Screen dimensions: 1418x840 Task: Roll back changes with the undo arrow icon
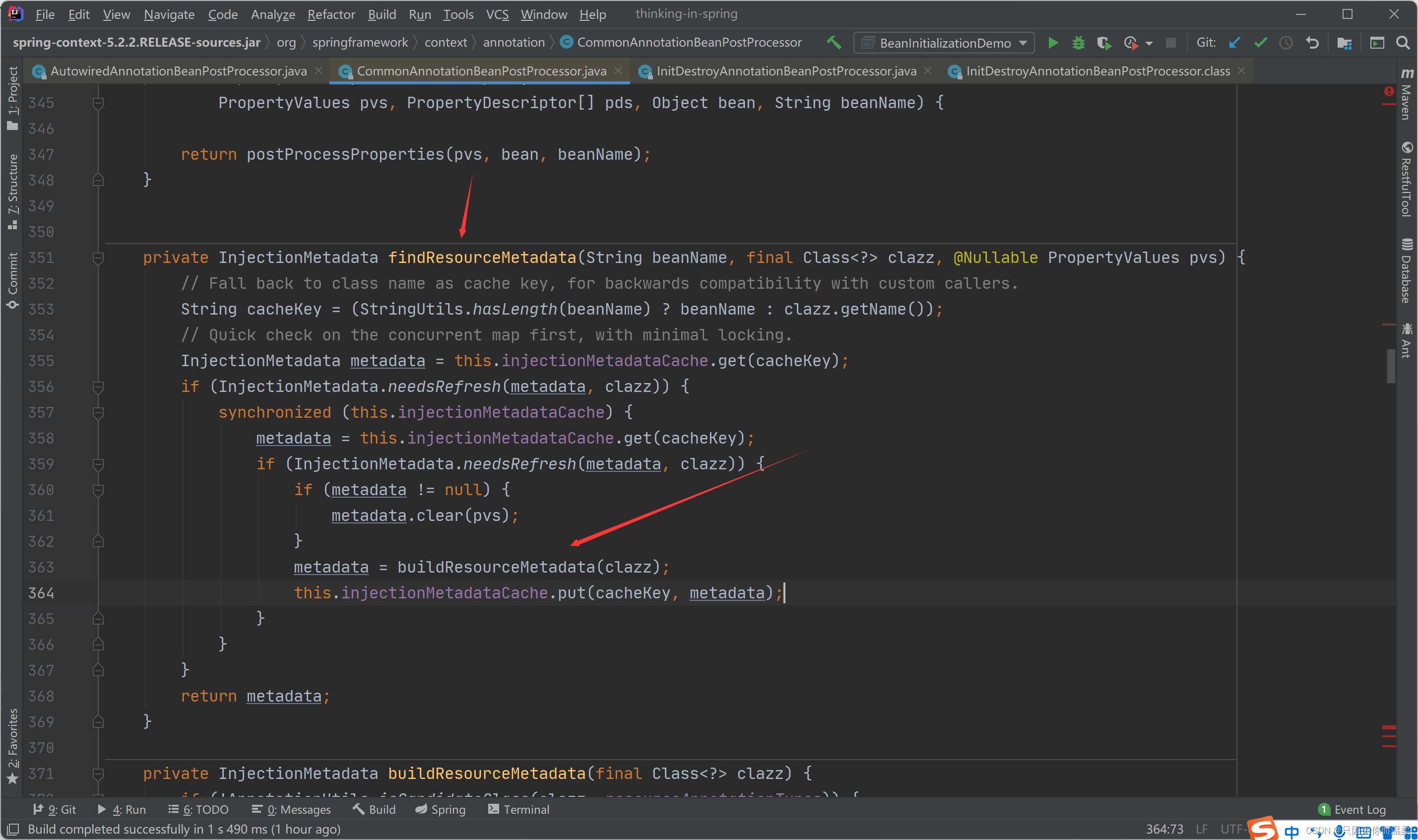1312,43
